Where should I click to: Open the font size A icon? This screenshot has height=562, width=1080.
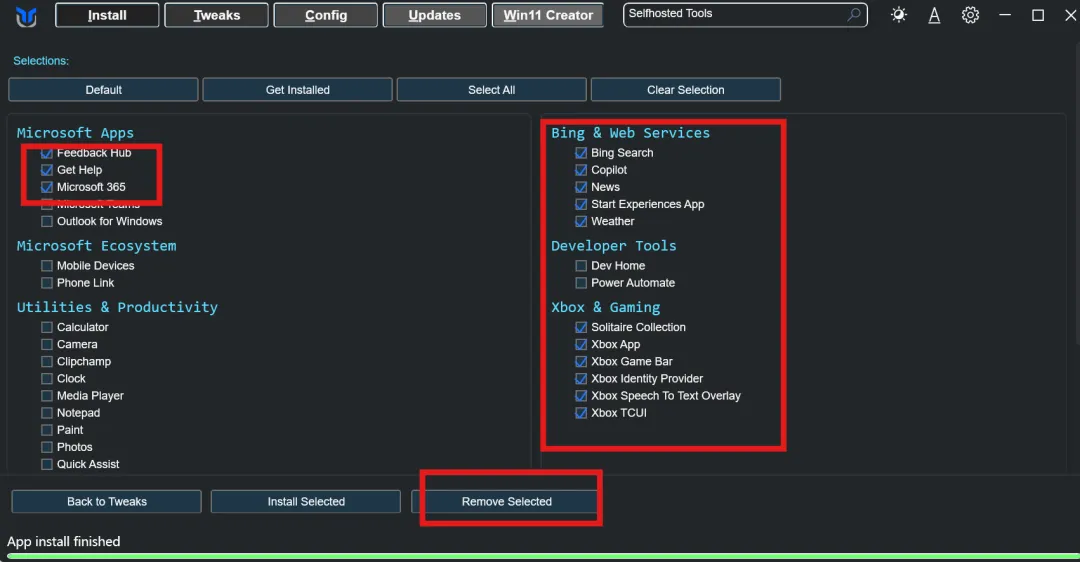coord(934,15)
